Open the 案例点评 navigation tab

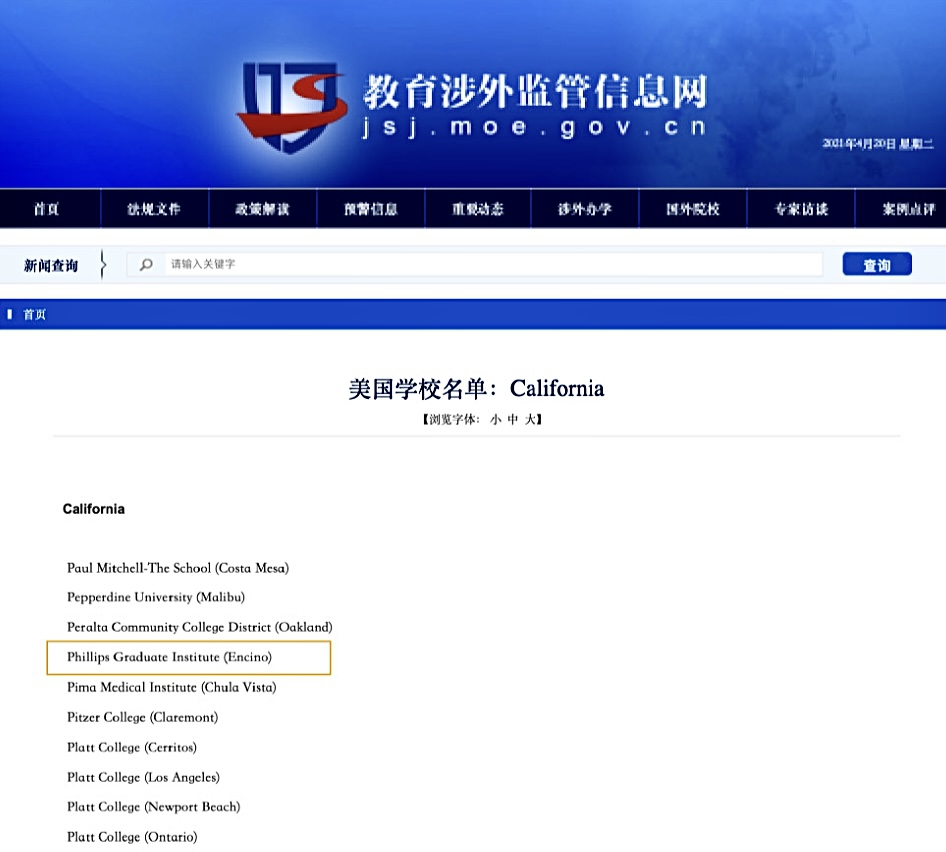(x=909, y=209)
